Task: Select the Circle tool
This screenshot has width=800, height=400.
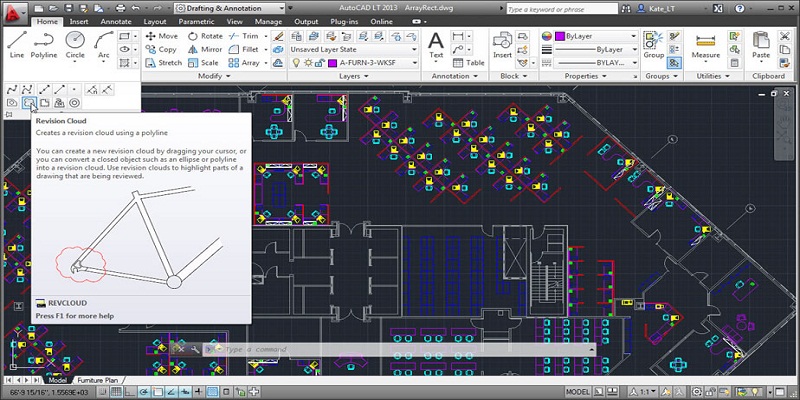Action: pyautogui.click(x=75, y=44)
